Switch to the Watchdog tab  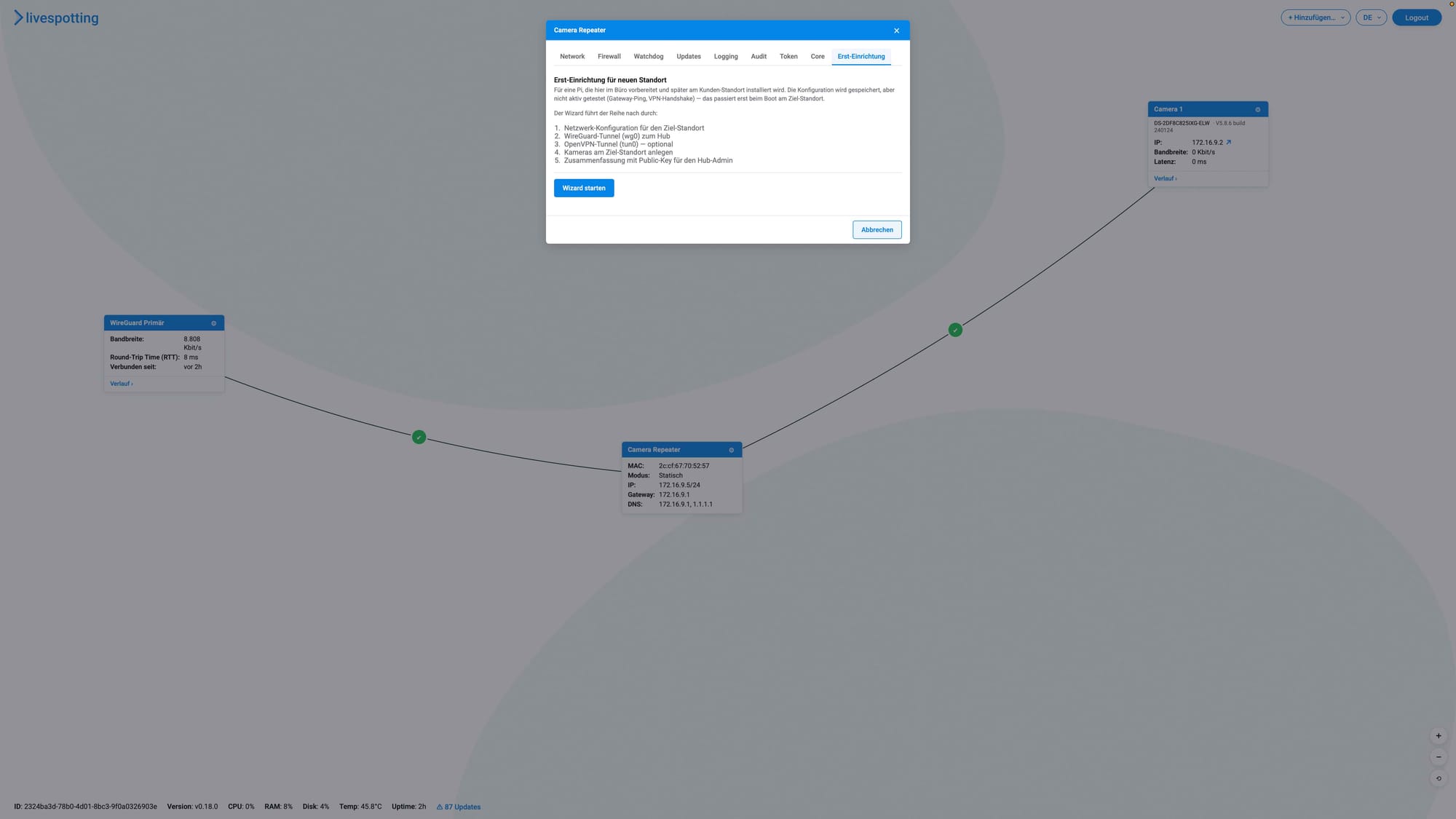tap(649, 57)
